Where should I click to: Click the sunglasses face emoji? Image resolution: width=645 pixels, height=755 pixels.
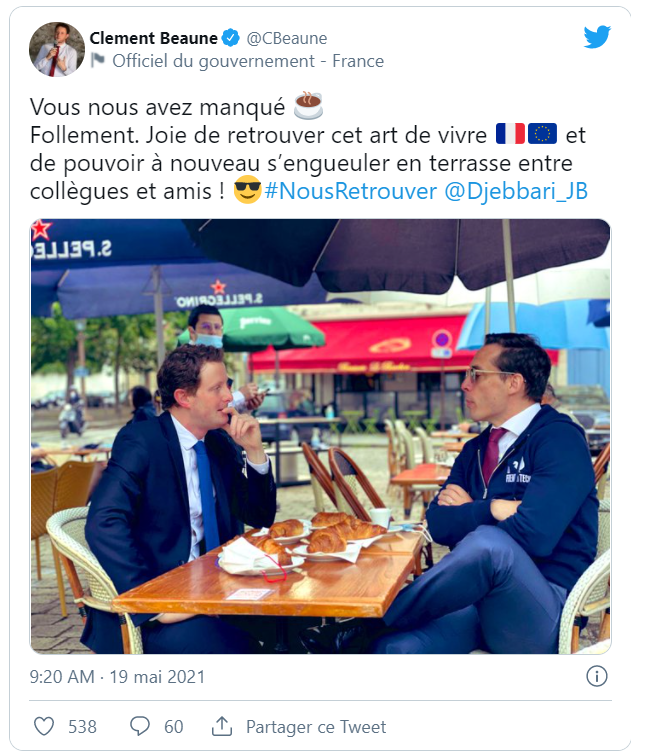click(x=247, y=190)
